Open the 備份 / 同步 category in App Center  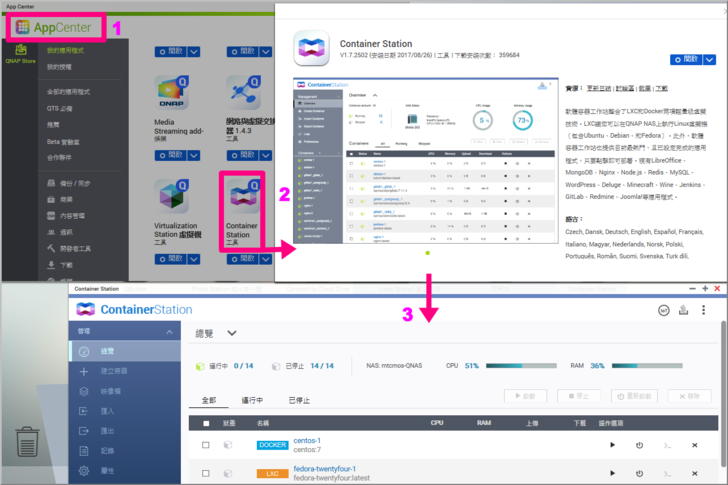click(x=69, y=183)
